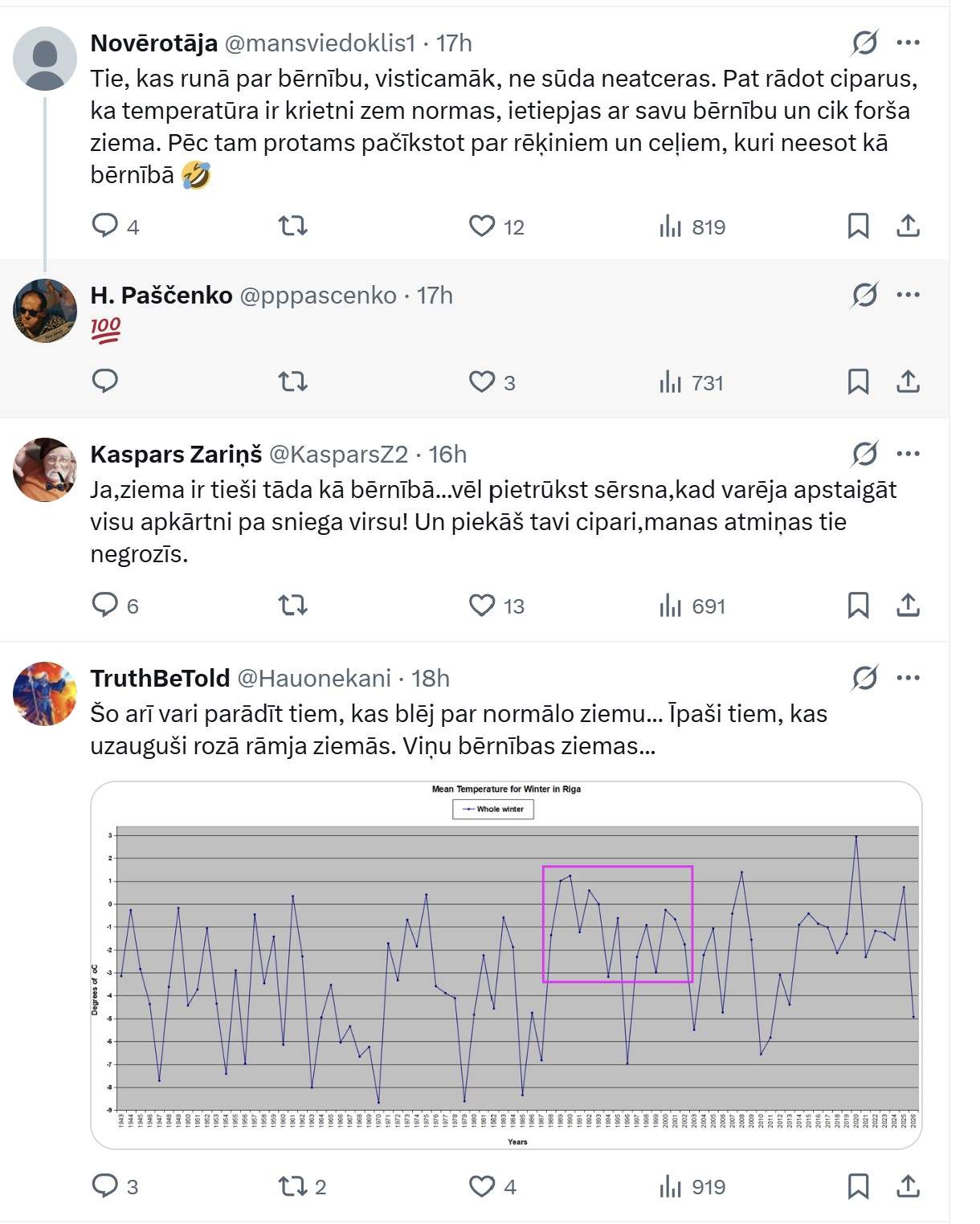Open @KasparsZ2 profile handle

338,455
